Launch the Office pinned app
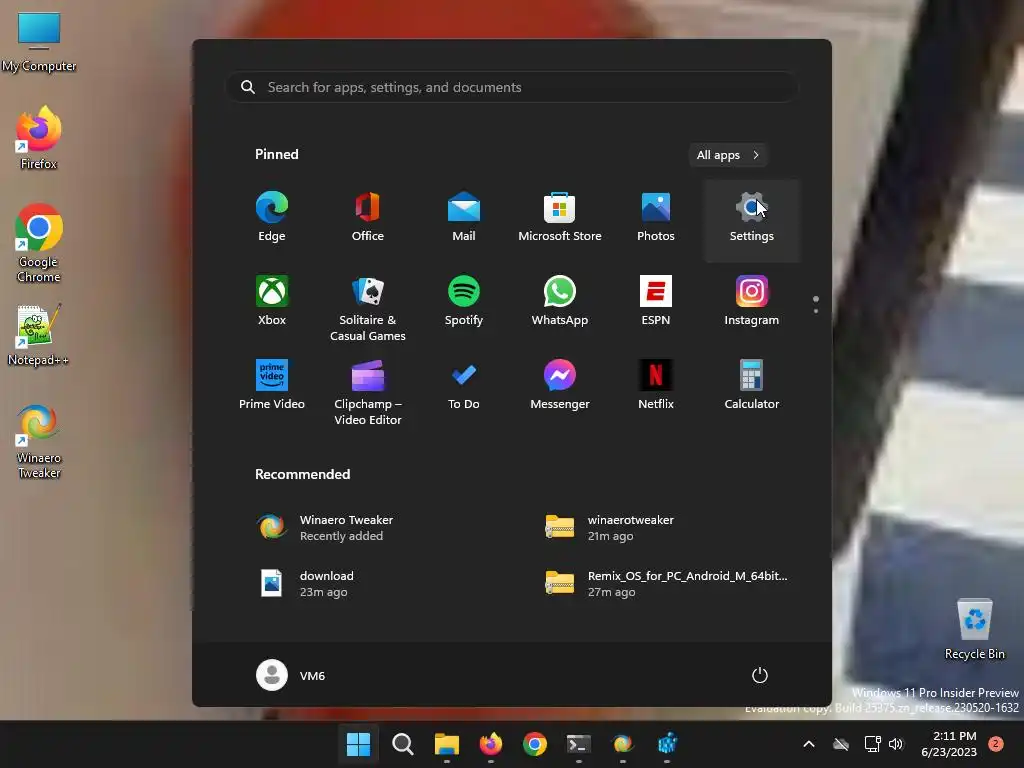 (368, 217)
